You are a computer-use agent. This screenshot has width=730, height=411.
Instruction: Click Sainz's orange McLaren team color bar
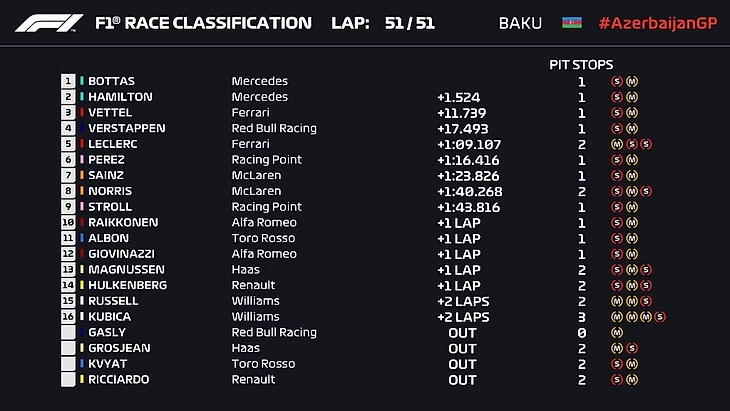[82, 175]
